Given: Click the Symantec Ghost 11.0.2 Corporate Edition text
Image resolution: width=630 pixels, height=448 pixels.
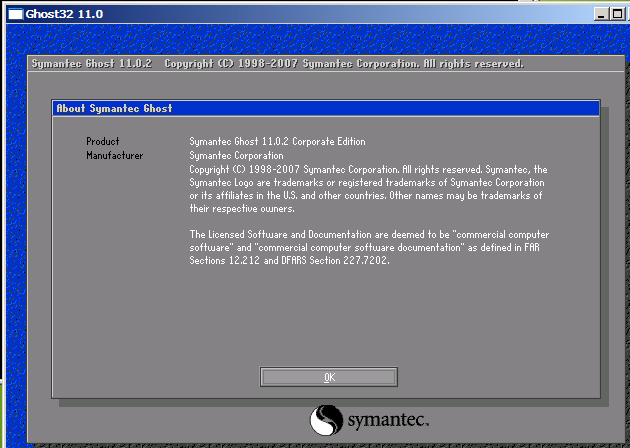Looking at the screenshot, I should (x=277, y=142).
